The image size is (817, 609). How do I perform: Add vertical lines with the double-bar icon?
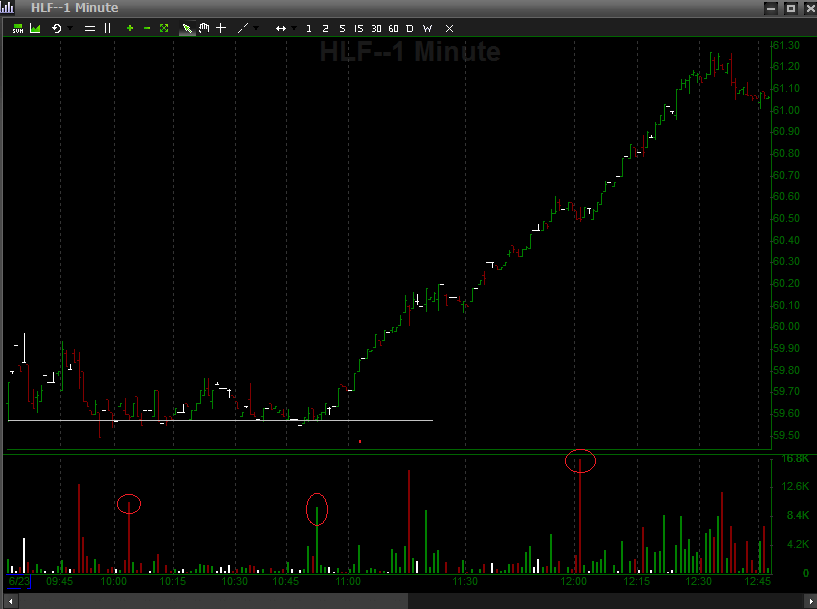coord(107,28)
